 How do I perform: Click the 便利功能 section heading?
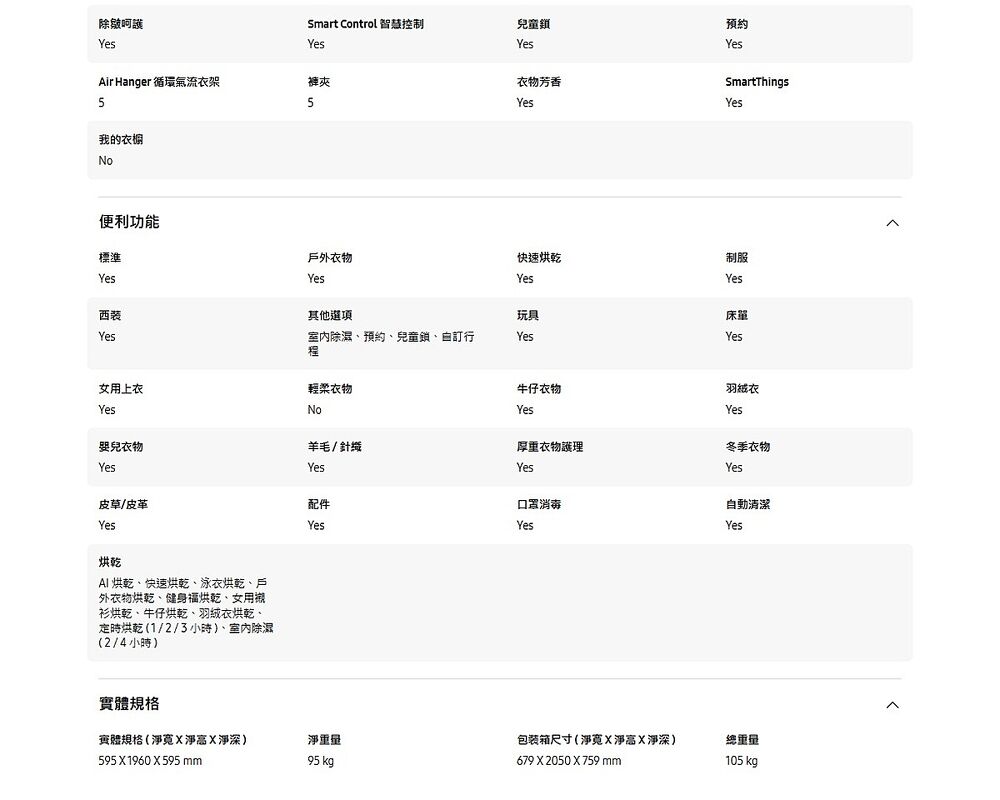[129, 222]
